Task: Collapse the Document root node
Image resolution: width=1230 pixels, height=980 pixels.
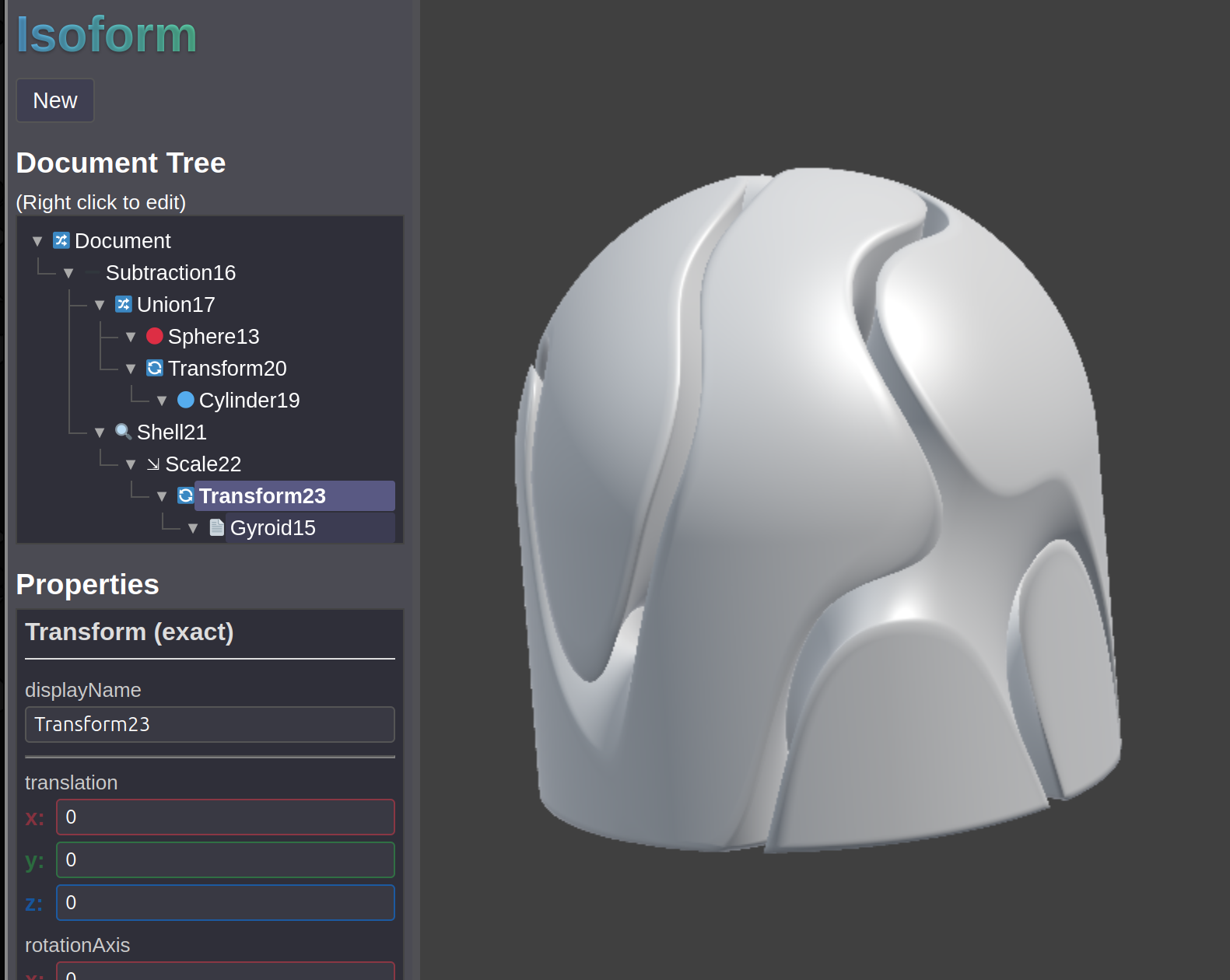Action: (x=37, y=241)
